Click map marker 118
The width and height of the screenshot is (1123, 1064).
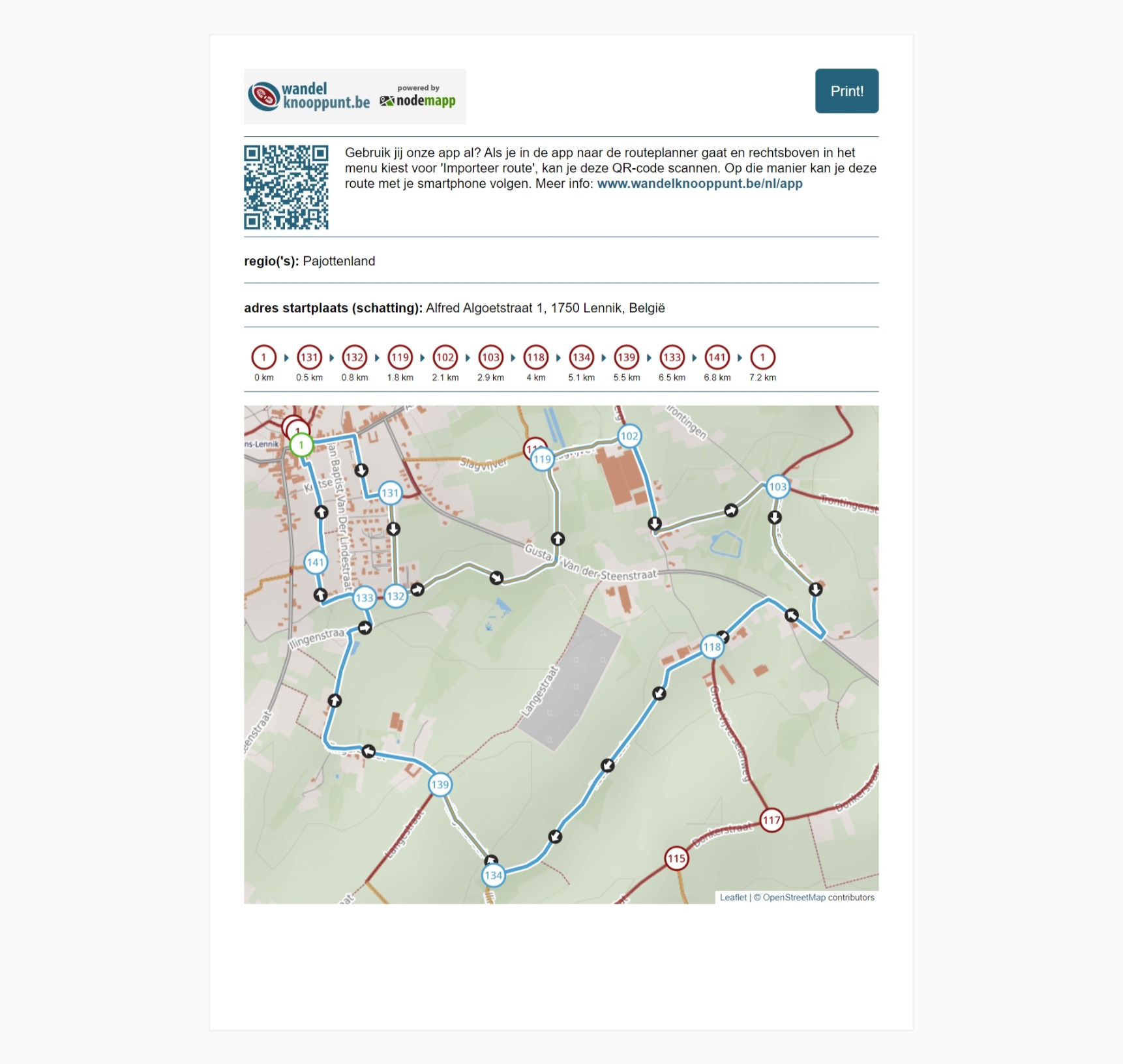click(712, 647)
